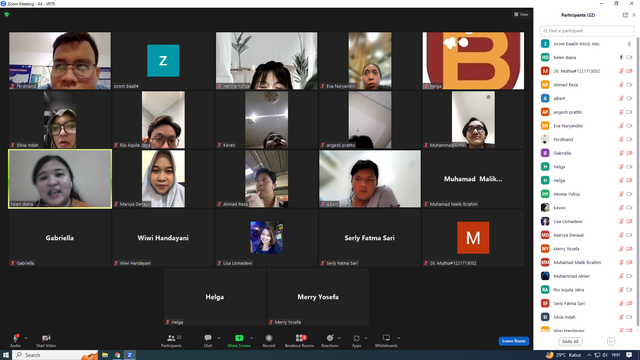Viewport: 640px width, 360px height.
Task: Click albert's video tile
Action: 370,179
